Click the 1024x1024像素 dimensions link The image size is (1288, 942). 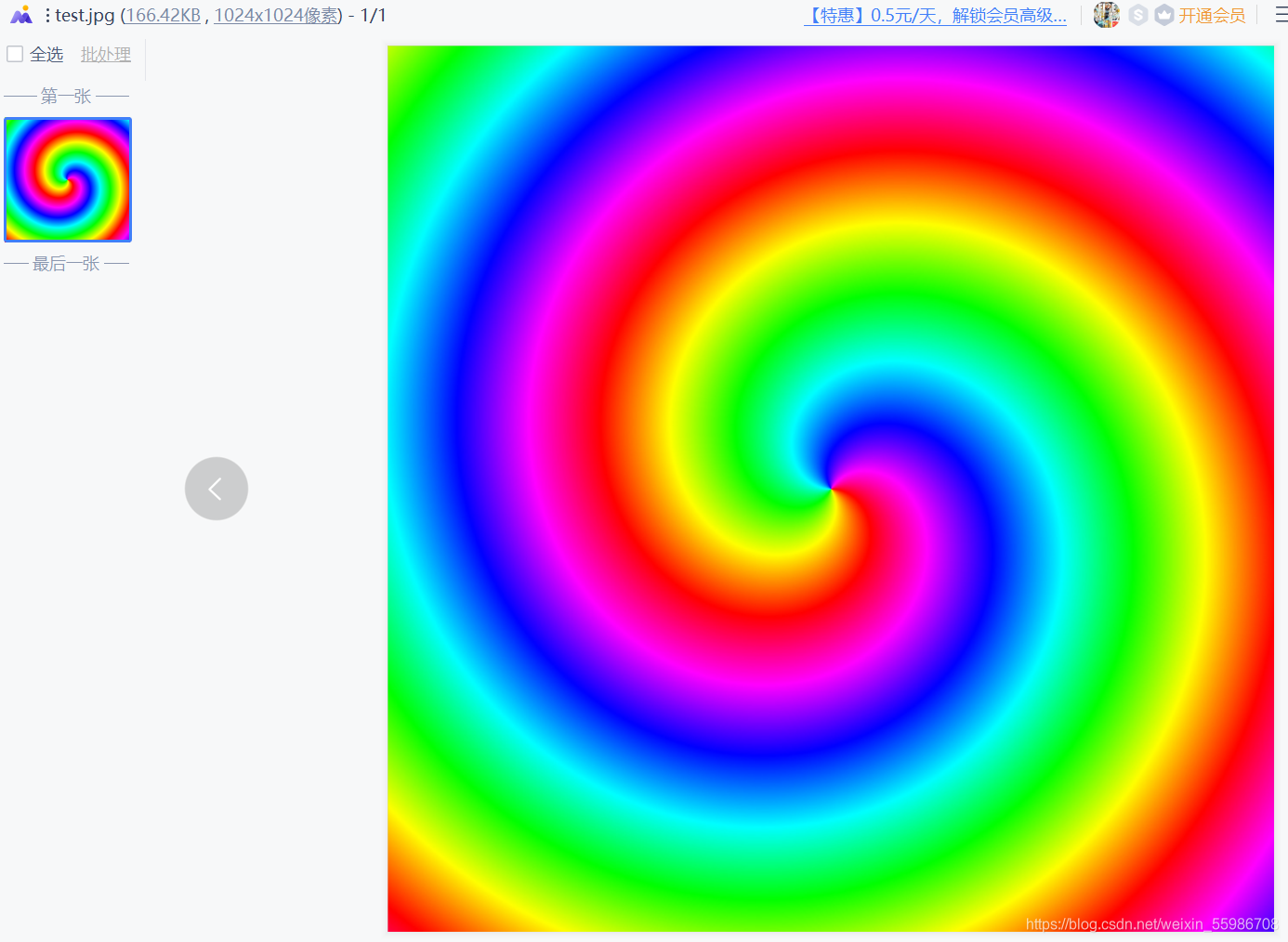pyautogui.click(x=276, y=15)
